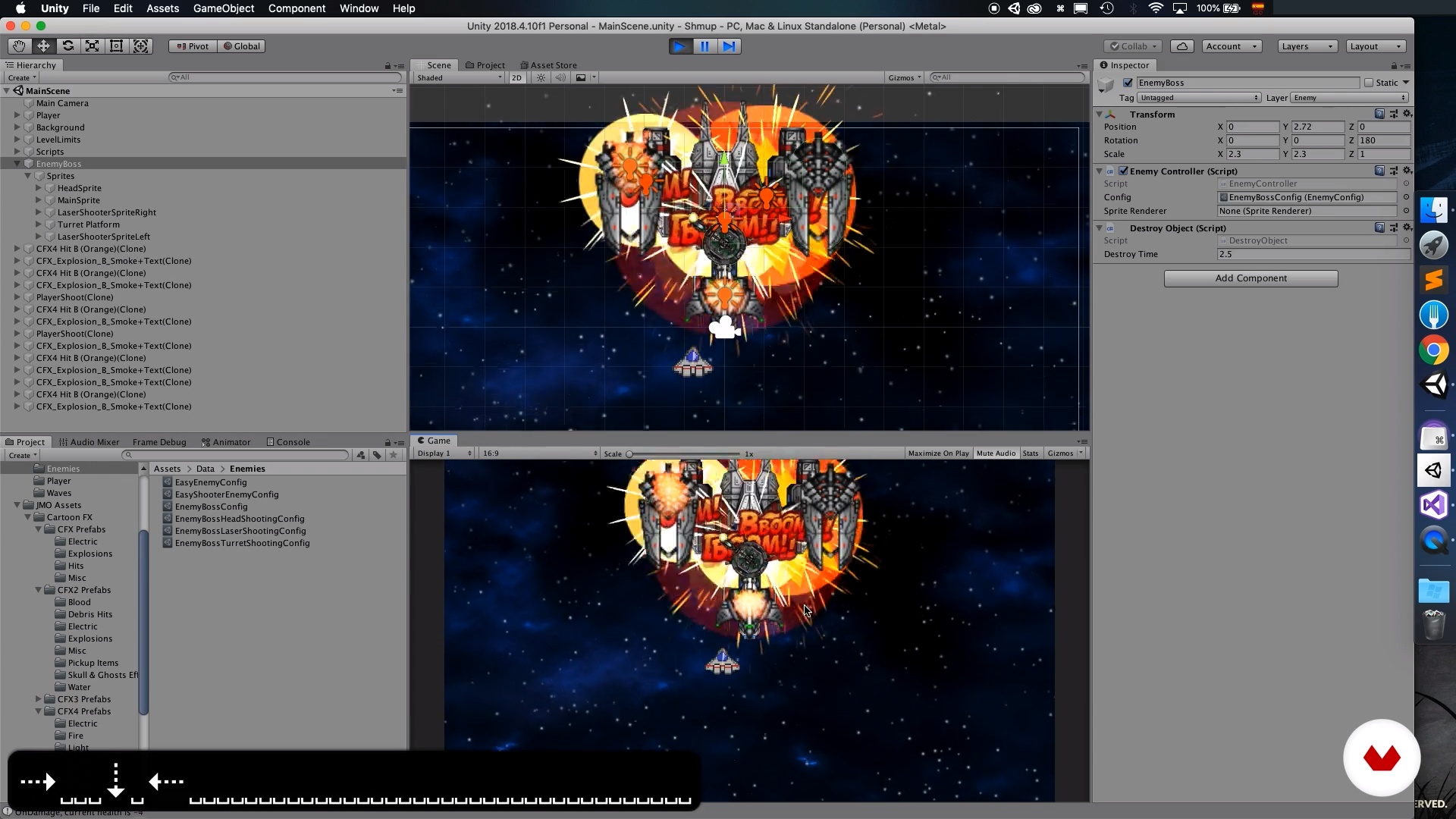The image size is (1456, 819).
Task: Toggle Pivot handle position button
Action: click(x=193, y=46)
